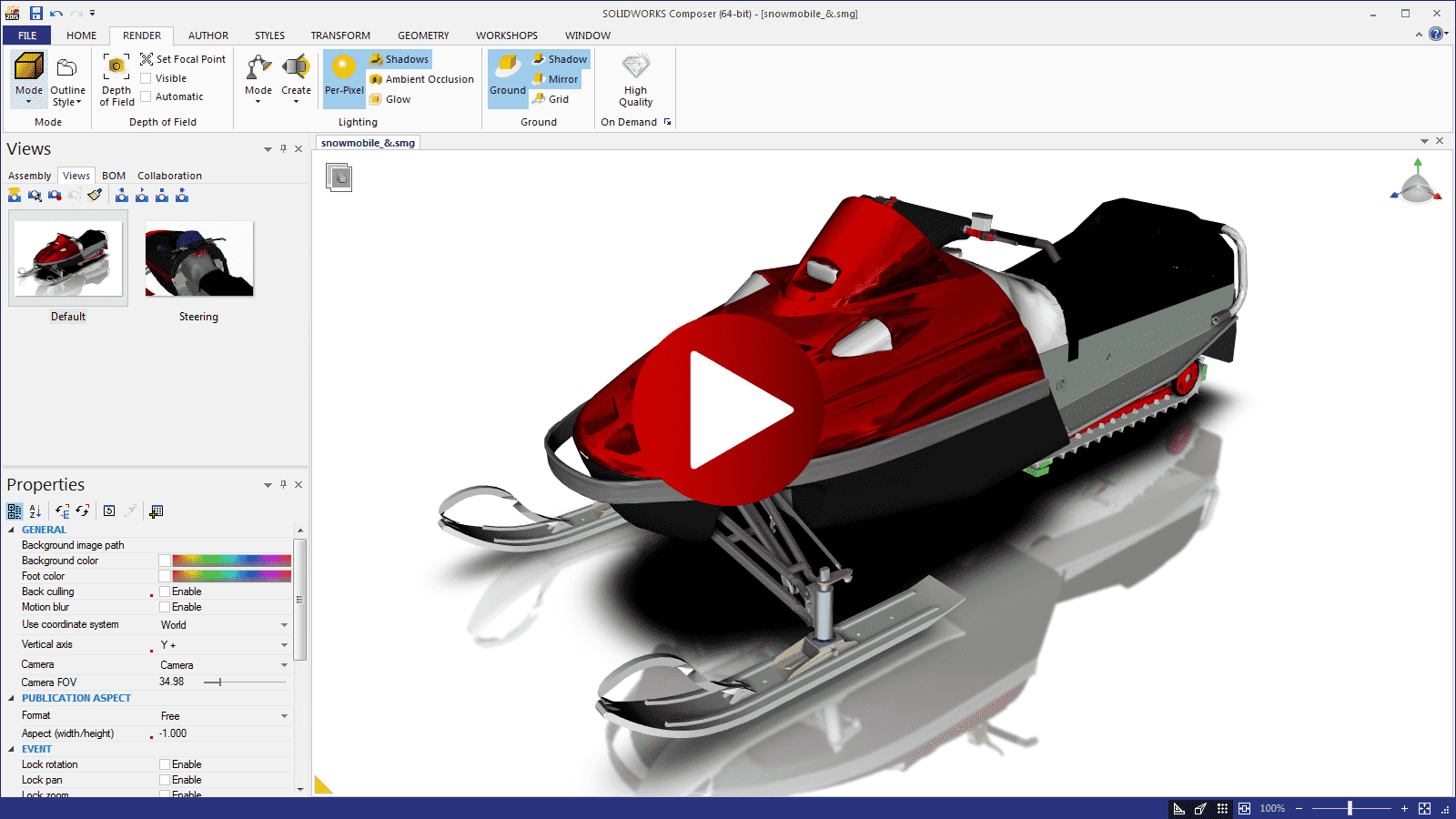
Task: Click the Create light icon
Action: (x=296, y=67)
